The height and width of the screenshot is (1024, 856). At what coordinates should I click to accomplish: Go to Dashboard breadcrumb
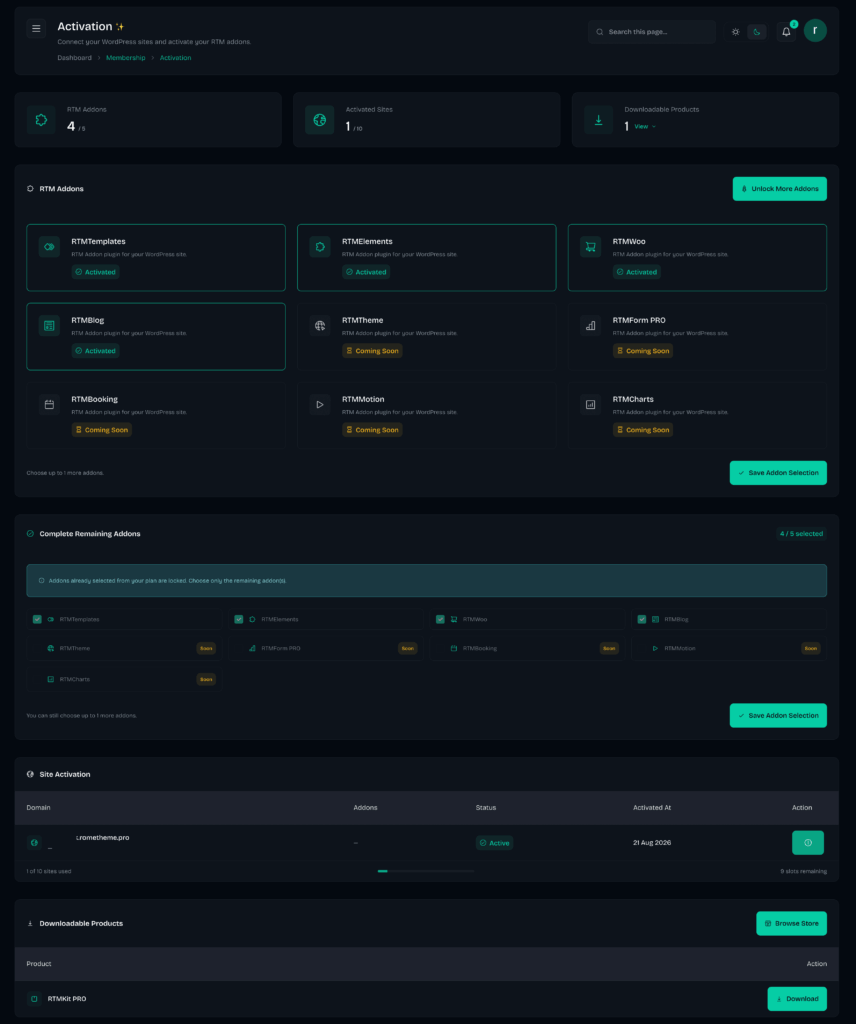tap(74, 57)
